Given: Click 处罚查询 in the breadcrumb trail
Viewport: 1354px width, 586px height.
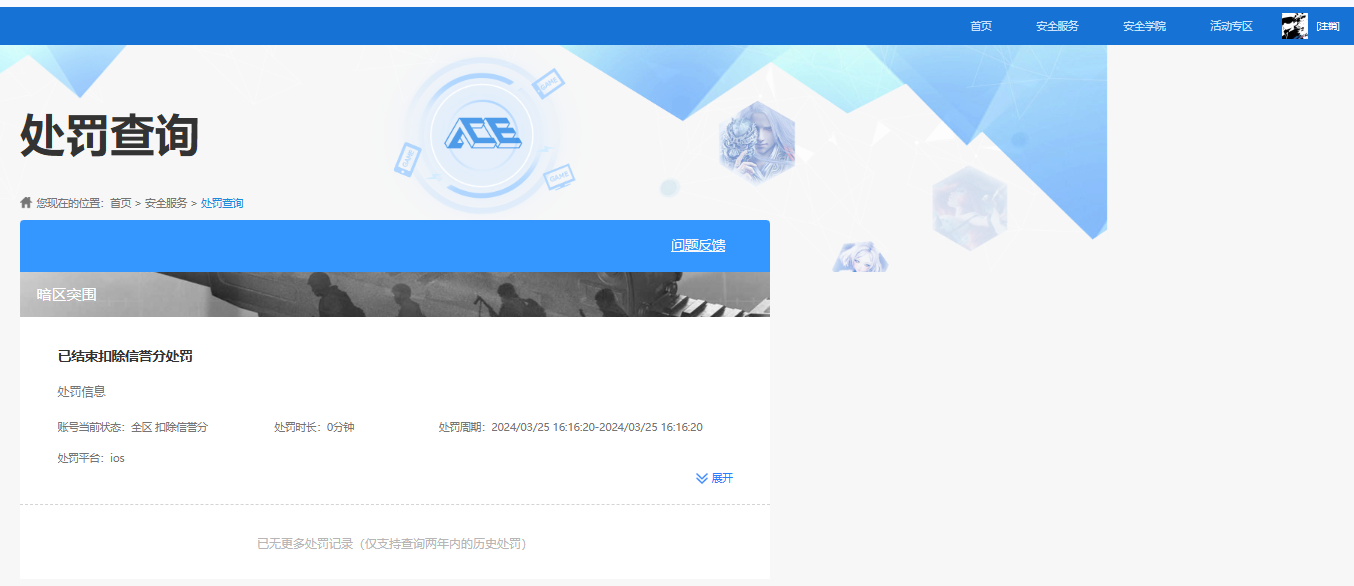Looking at the screenshot, I should 222,203.
